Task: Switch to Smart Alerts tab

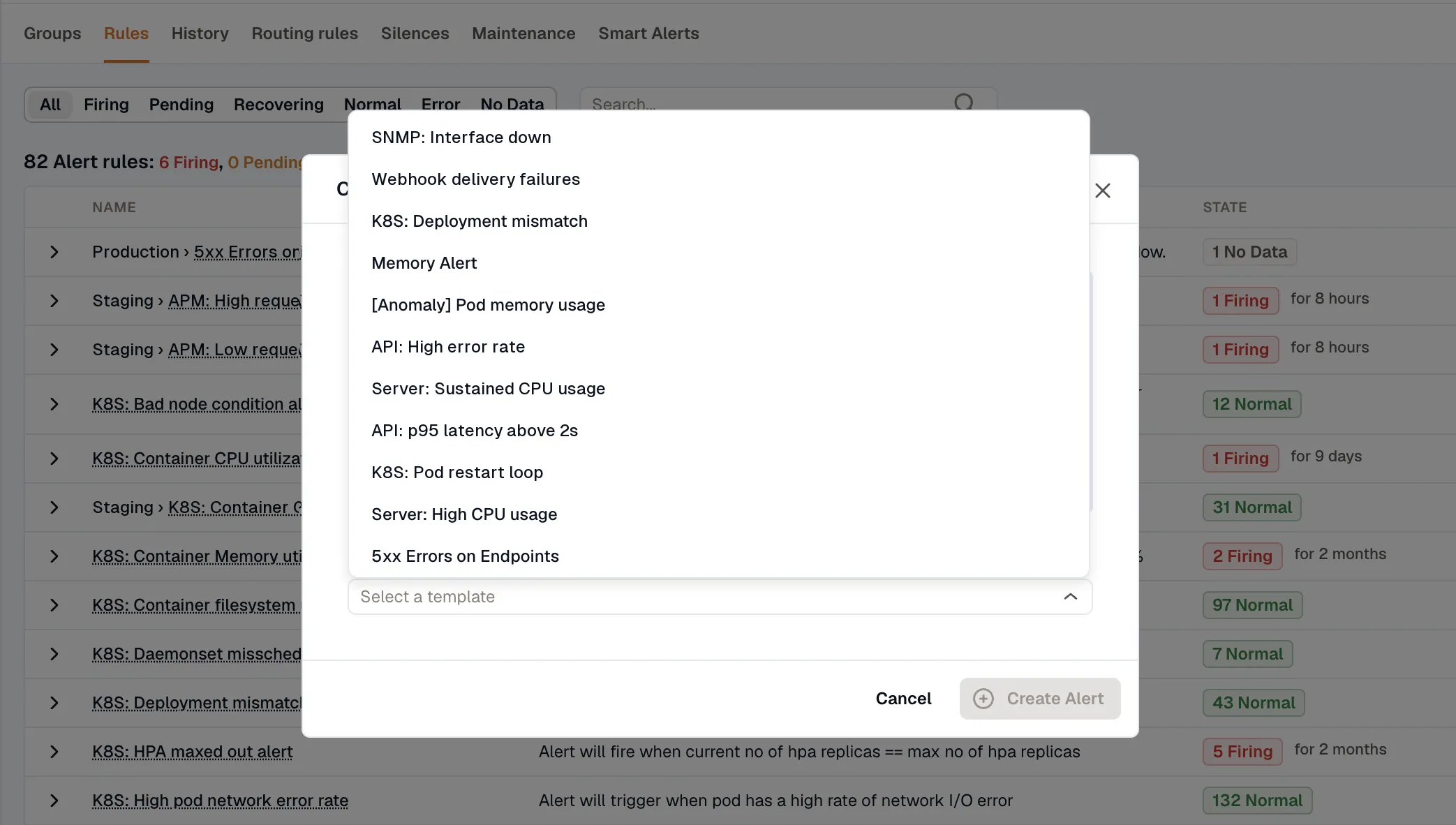Action: pyautogui.click(x=648, y=34)
